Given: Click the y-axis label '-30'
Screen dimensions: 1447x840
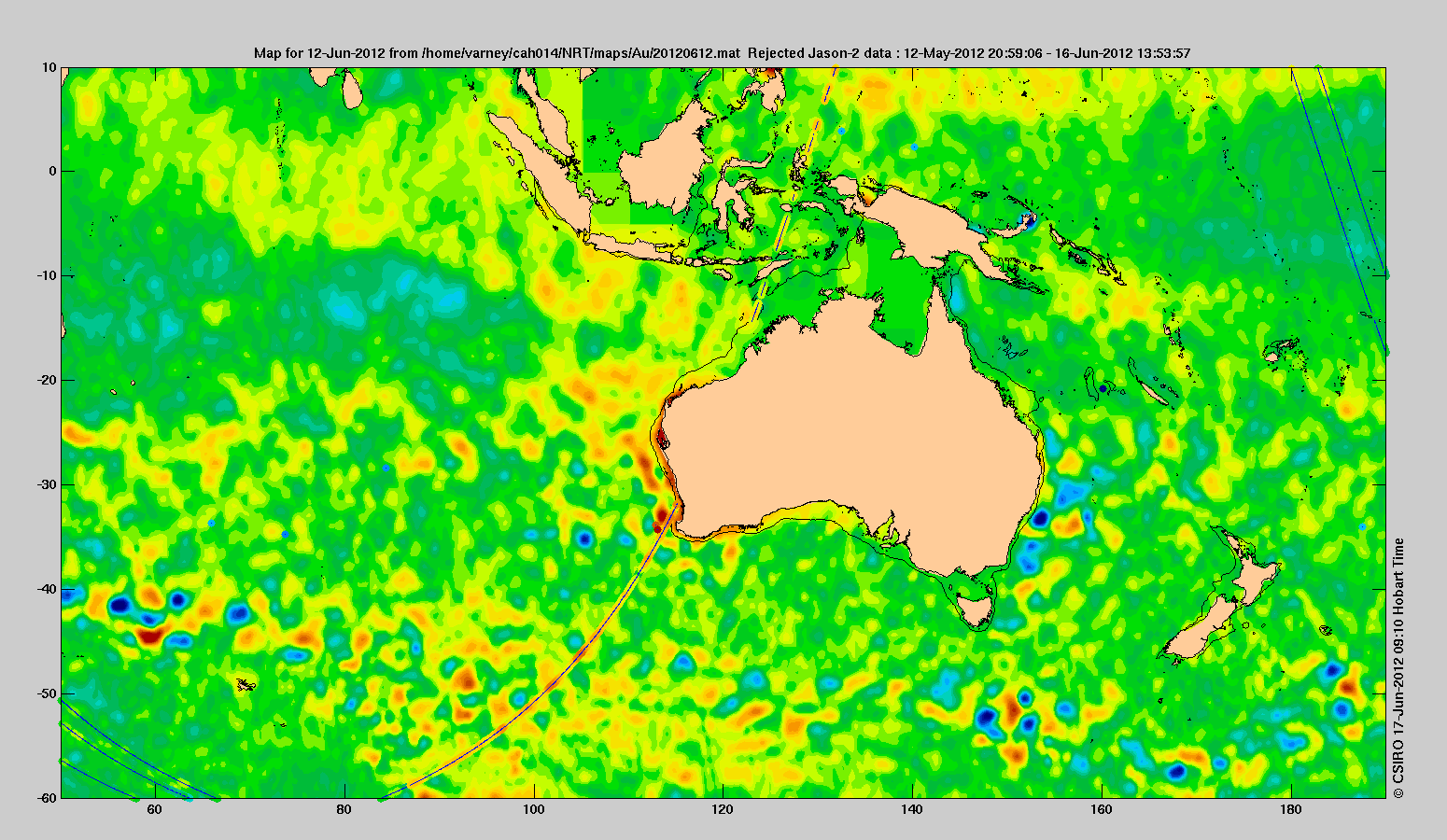Looking at the screenshot, I should [x=47, y=485].
